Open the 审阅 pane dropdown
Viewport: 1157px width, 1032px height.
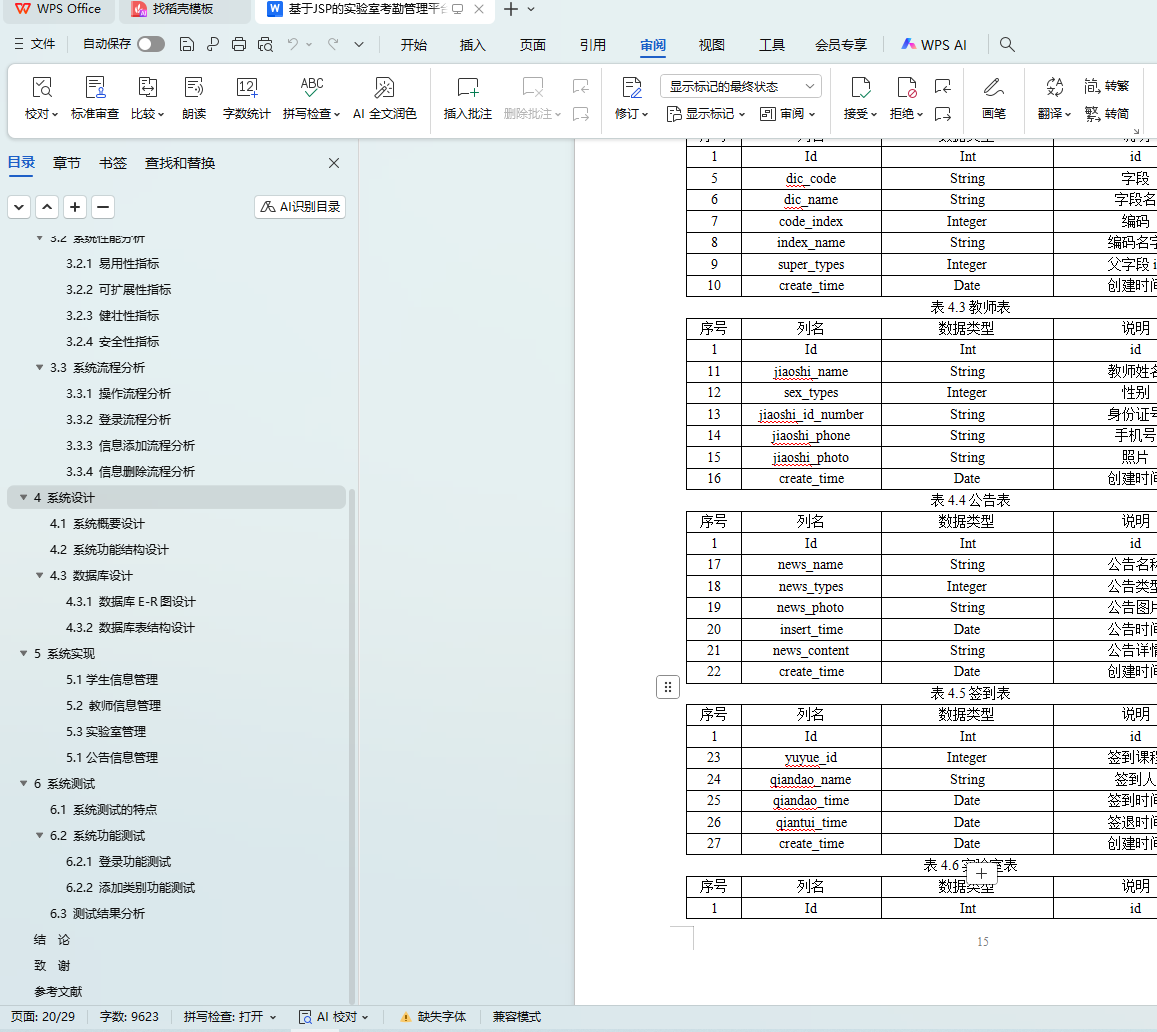[787, 114]
